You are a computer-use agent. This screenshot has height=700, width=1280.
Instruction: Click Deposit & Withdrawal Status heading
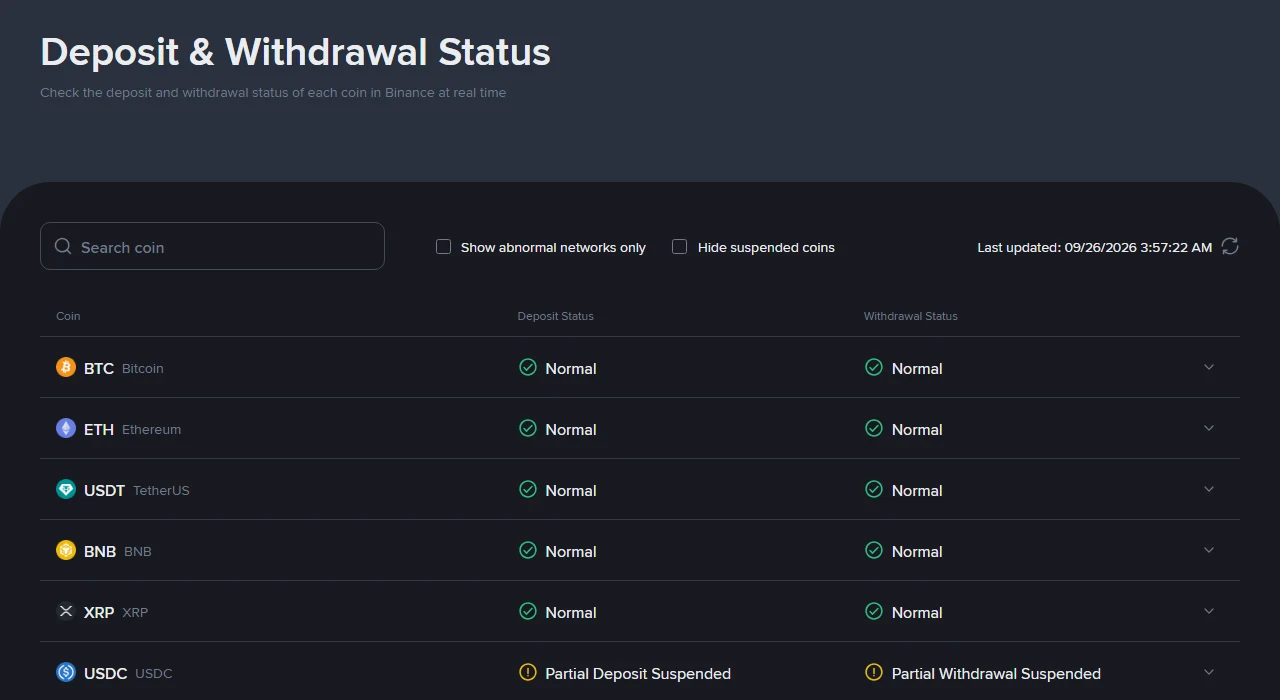click(295, 51)
